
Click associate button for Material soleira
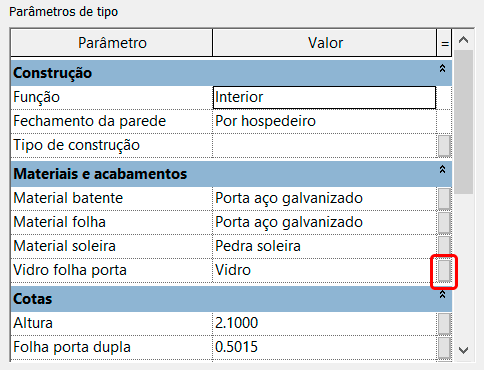[444, 246]
